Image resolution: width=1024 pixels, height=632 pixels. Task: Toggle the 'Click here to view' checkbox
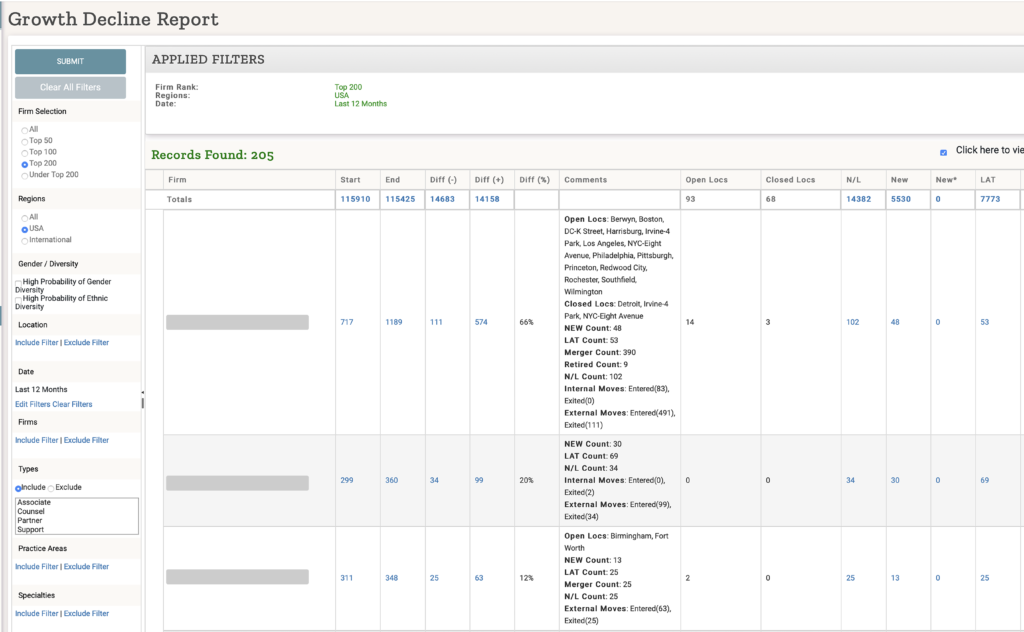click(943, 152)
